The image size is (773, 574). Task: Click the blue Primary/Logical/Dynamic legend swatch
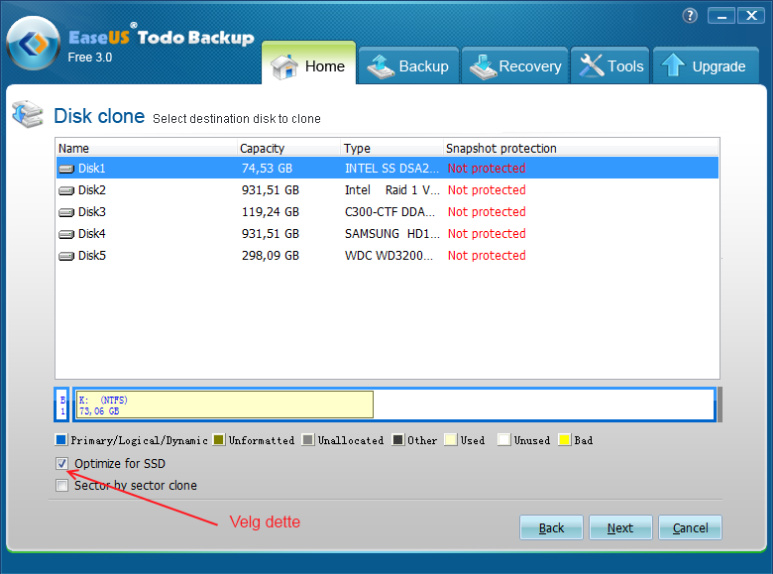click(61, 440)
